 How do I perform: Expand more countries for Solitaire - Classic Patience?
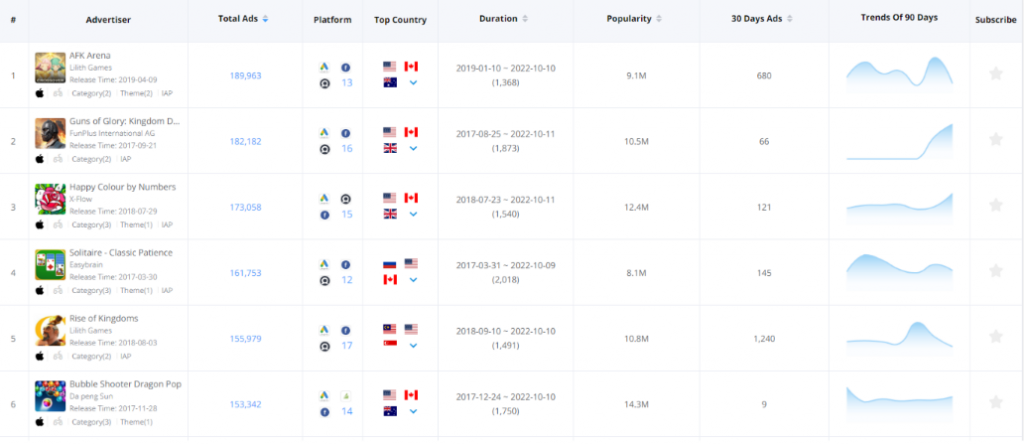413,280
